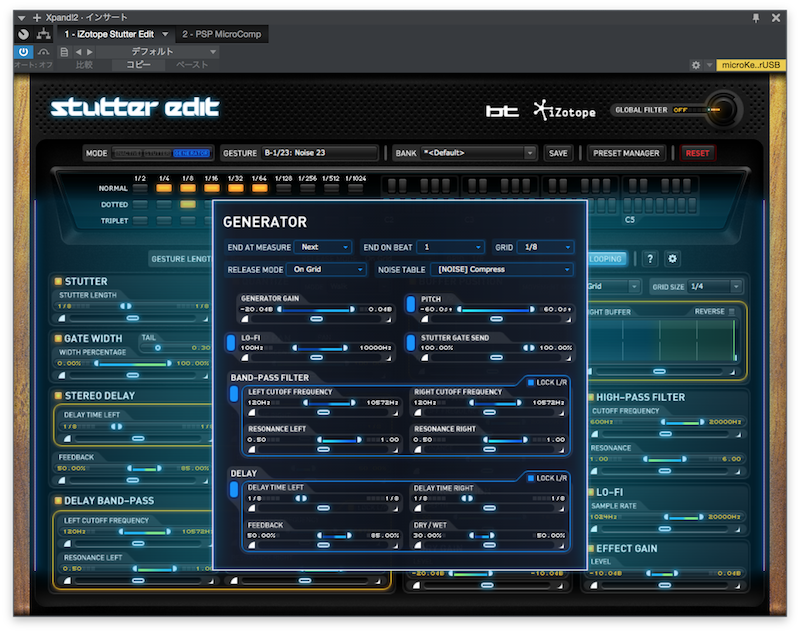Click 比較 (compare) in host toolbar

tap(84, 65)
